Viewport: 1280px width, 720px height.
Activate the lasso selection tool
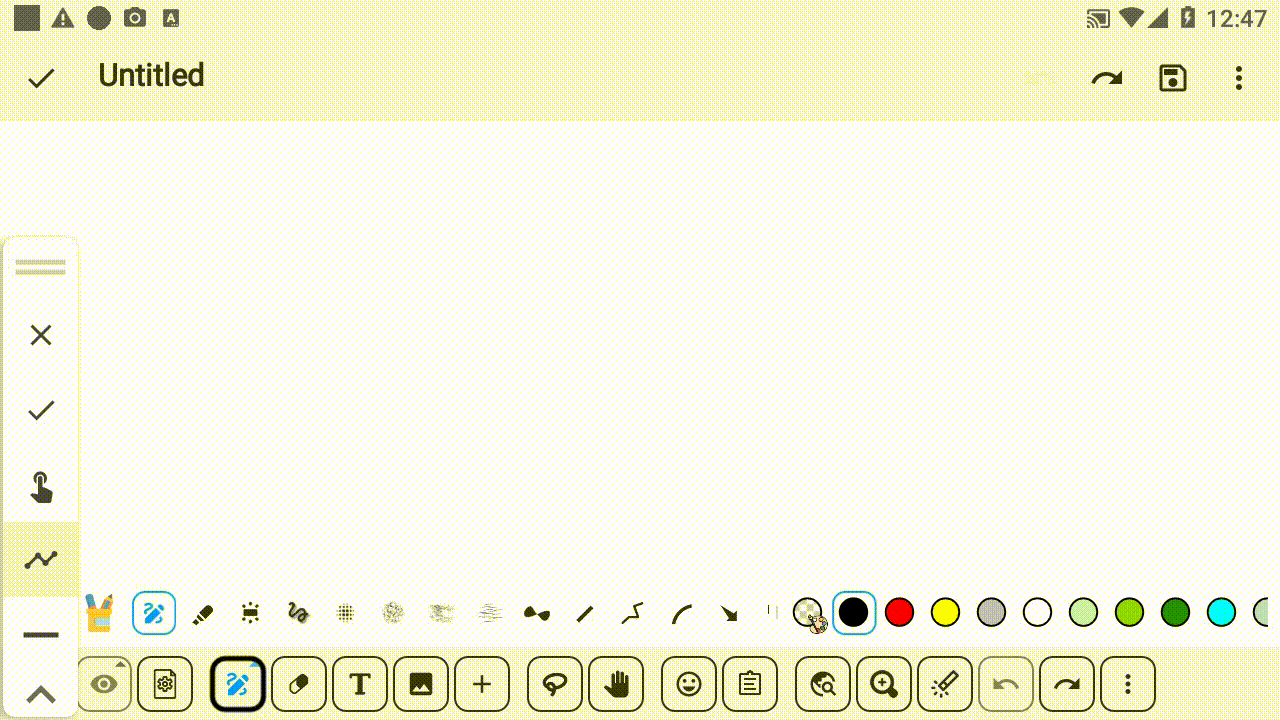pos(555,684)
